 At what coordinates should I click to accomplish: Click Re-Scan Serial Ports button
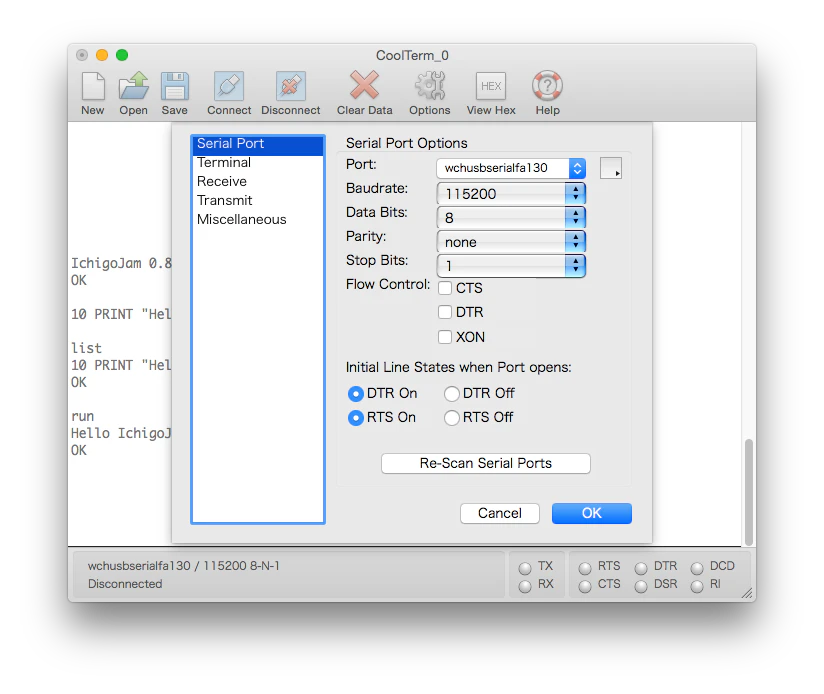pos(486,463)
